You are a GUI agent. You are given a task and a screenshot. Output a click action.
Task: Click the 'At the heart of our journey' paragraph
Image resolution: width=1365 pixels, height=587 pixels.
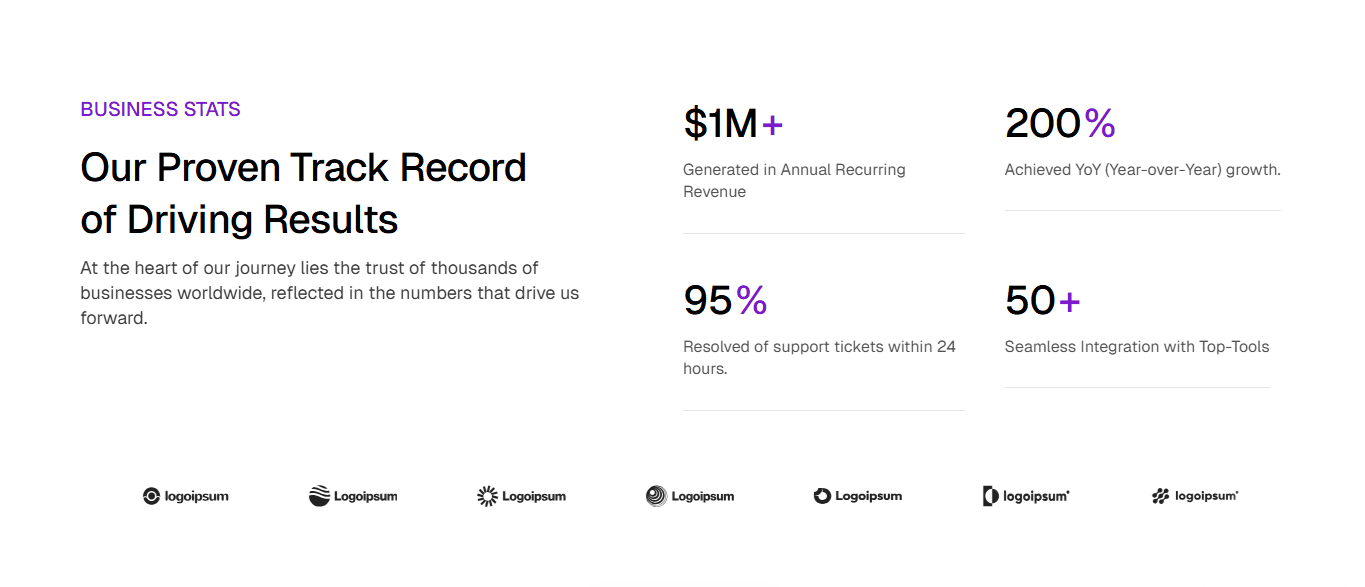click(x=330, y=293)
